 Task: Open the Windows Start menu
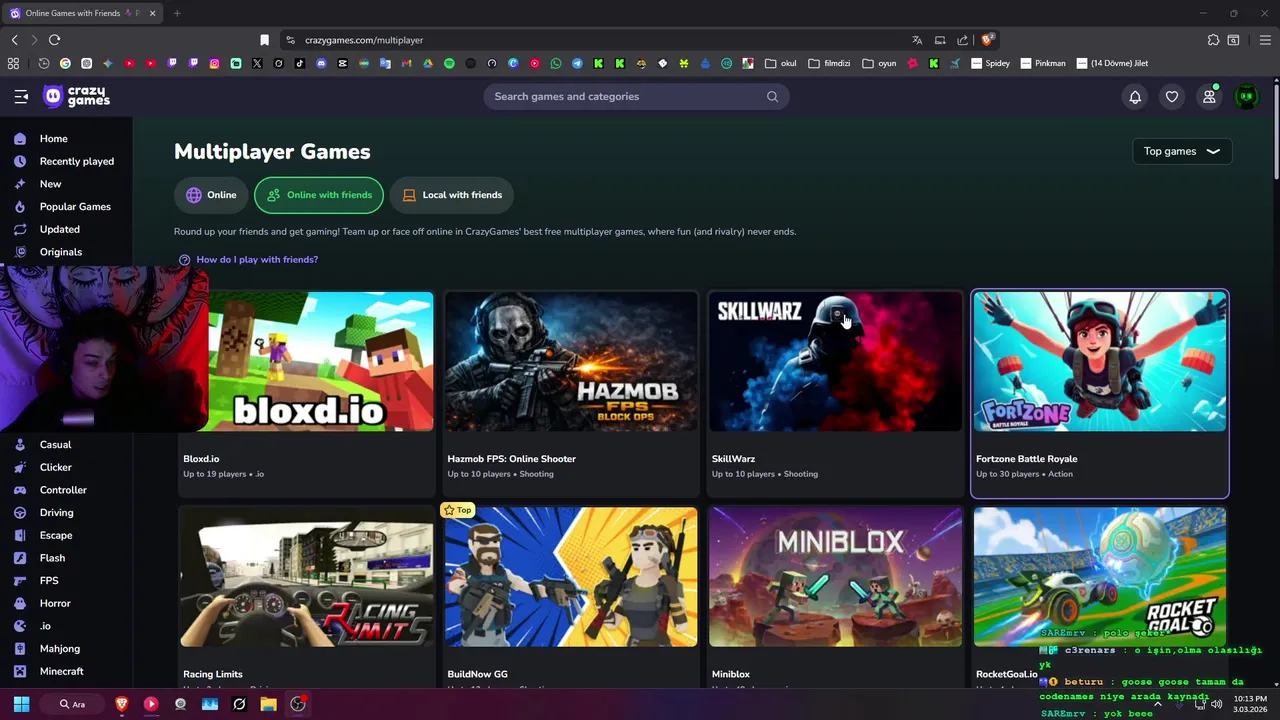click(x=21, y=704)
